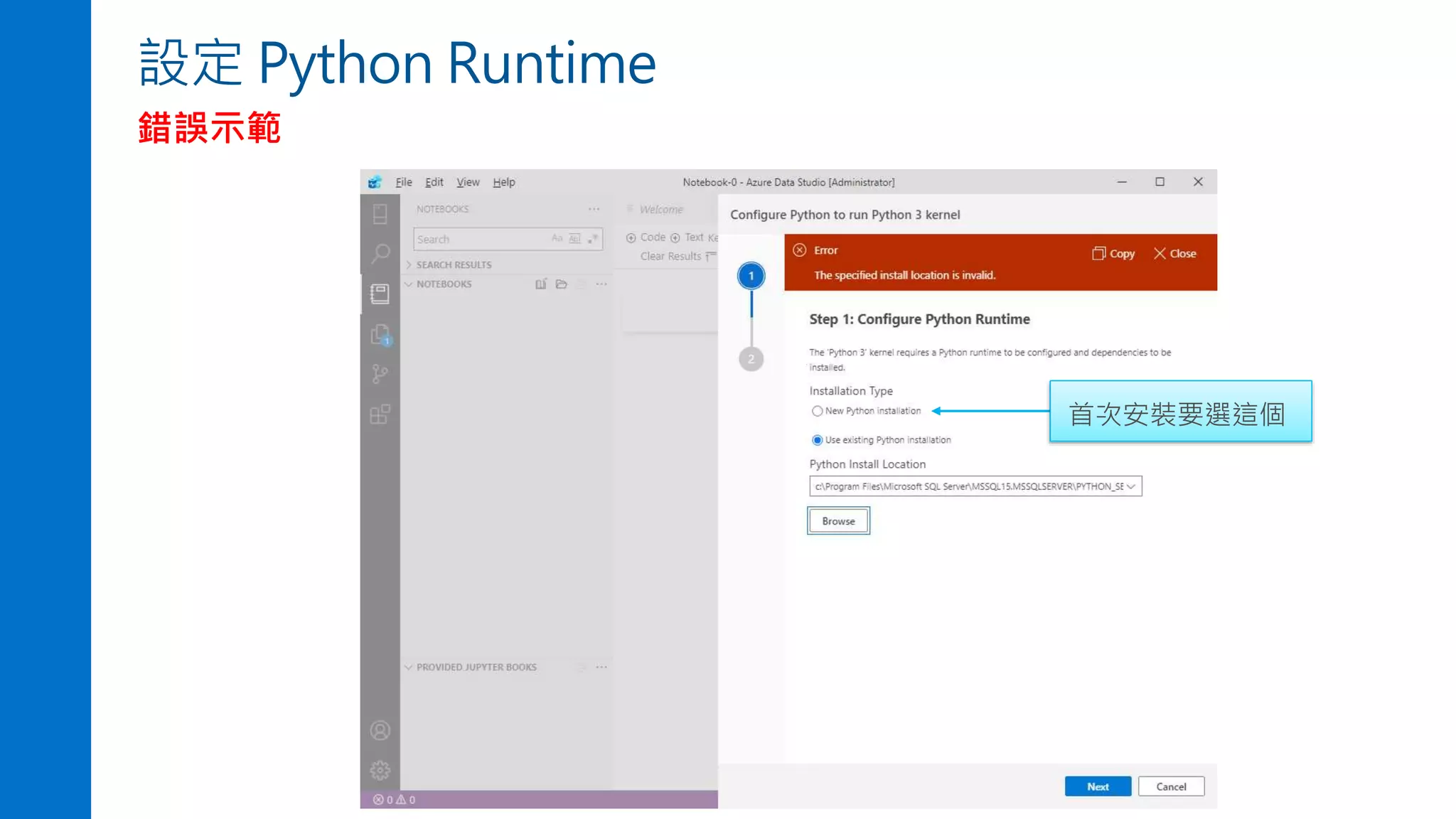Open the Source Control branch icon
Viewport: 1456px width, 819px height.
(380, 374)
